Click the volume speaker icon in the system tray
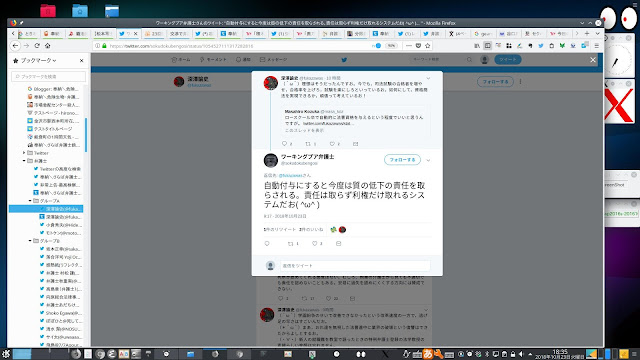 pos(521,354)
